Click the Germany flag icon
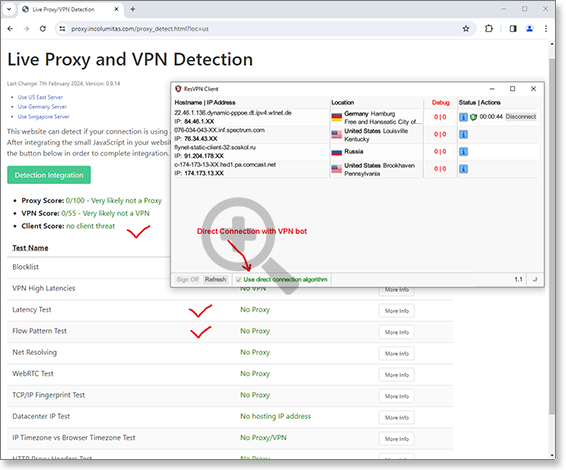 [x=336, y=117]
